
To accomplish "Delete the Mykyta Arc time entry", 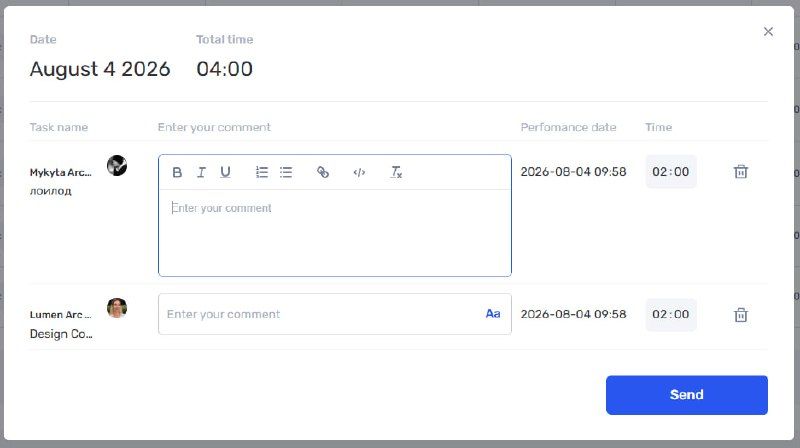I will 741,171.
